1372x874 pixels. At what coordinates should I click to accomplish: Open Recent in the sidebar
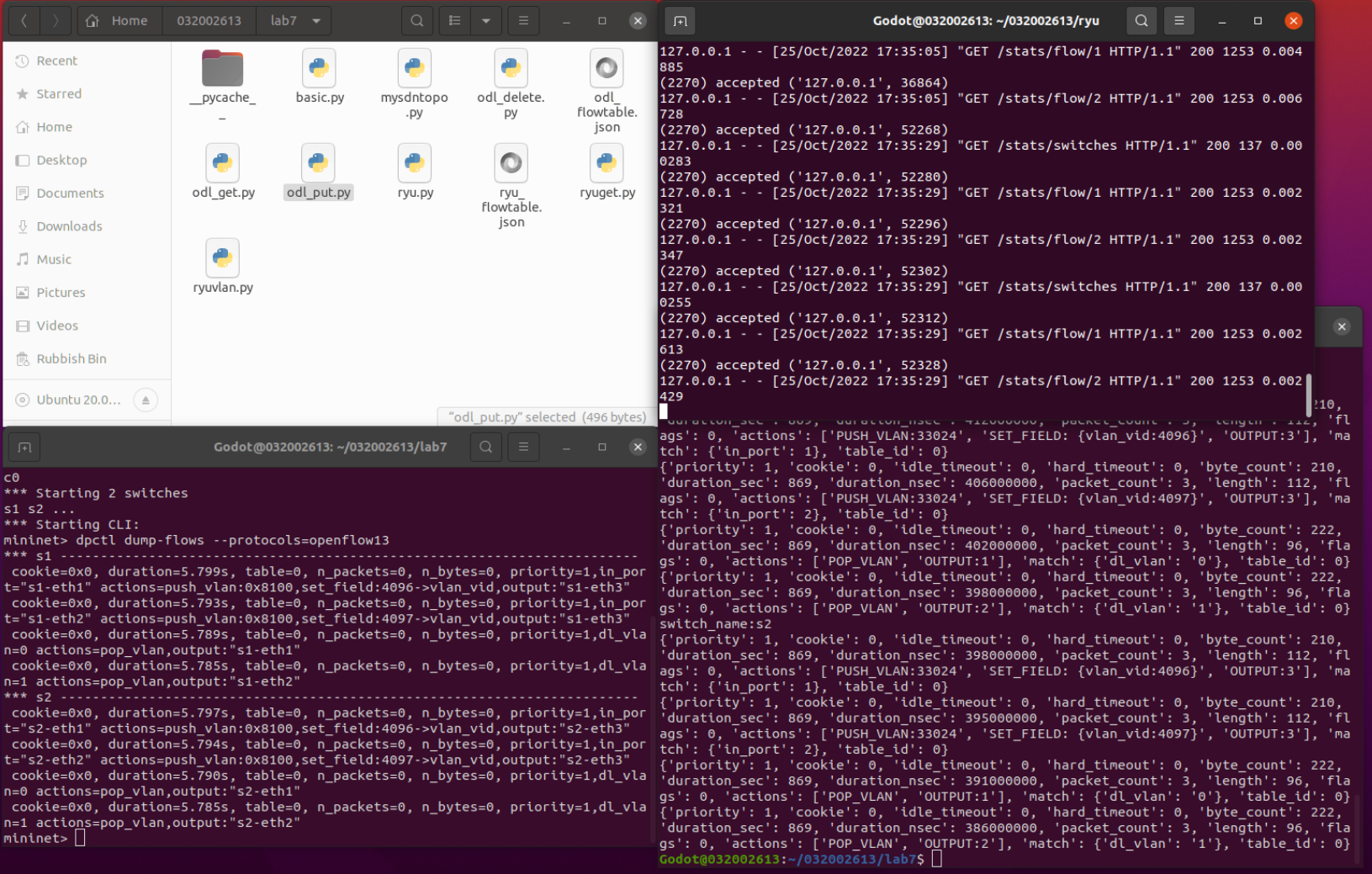(87, 61)
